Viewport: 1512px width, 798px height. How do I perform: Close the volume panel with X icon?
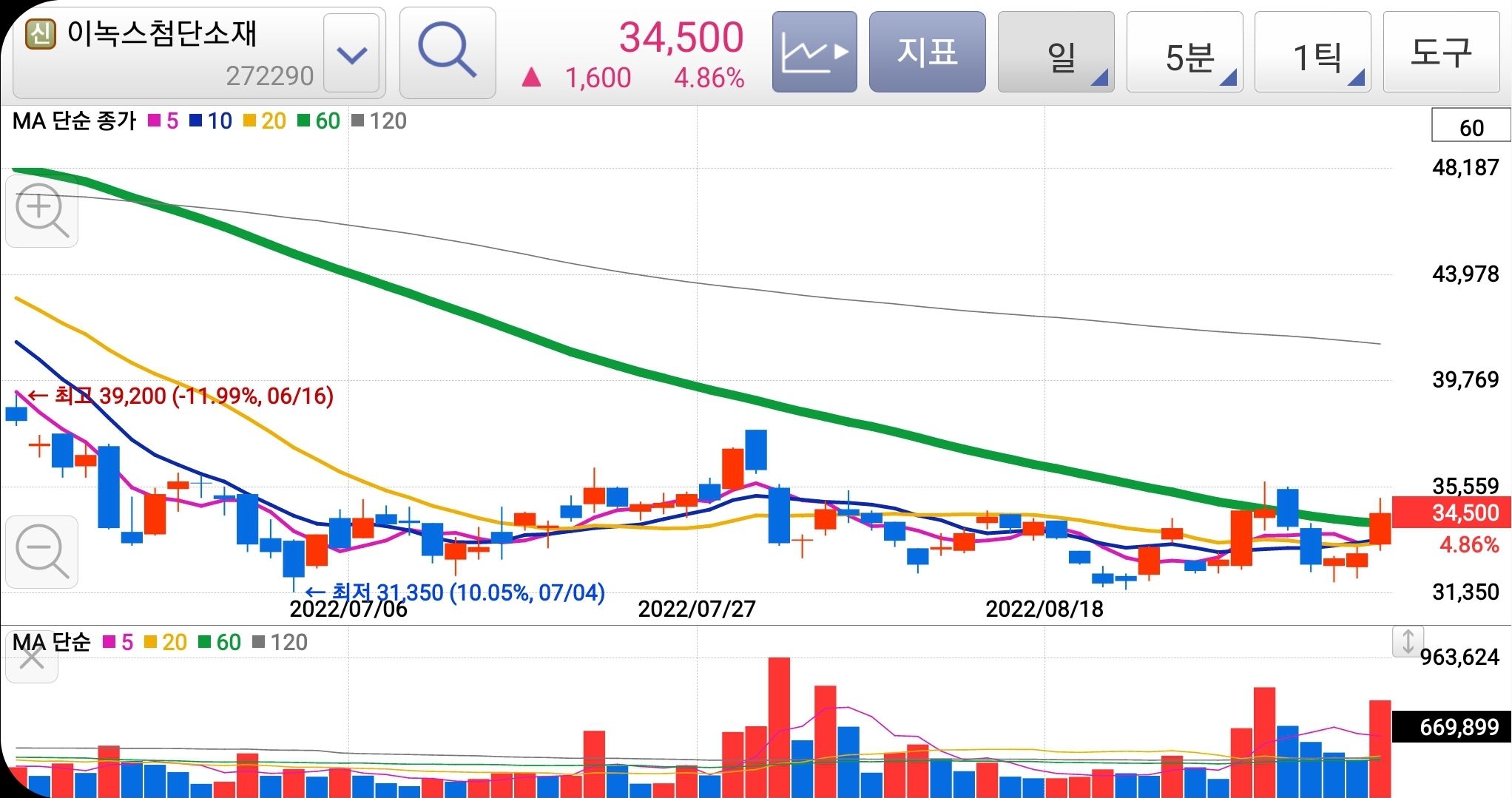pyautogui.click(x=31, y=657)
